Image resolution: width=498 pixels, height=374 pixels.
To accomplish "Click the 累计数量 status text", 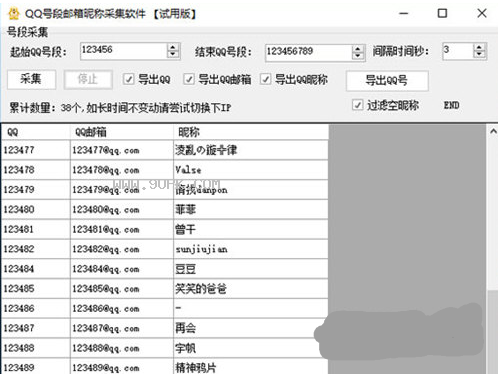I will (120, 108).
